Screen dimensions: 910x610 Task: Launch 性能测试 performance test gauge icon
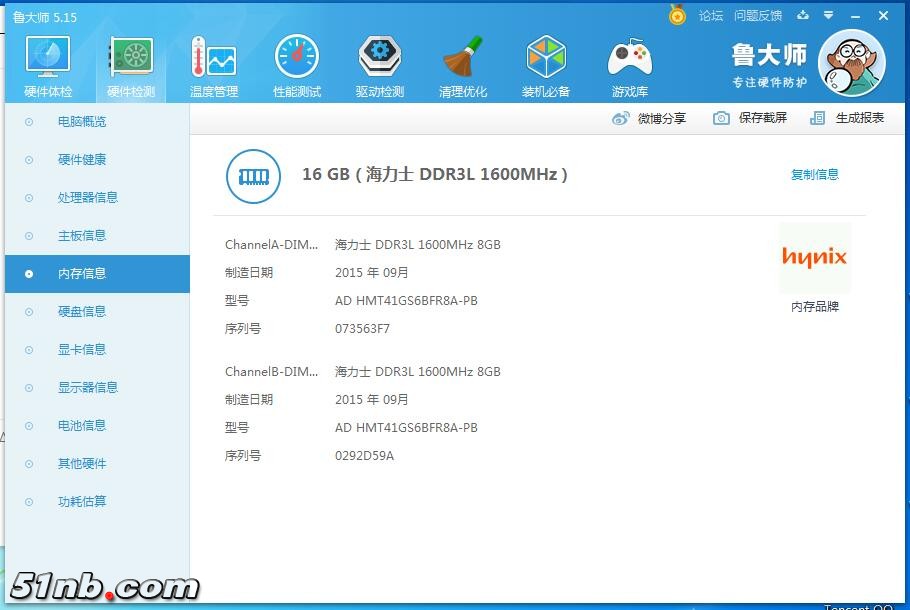coord(297,66)
